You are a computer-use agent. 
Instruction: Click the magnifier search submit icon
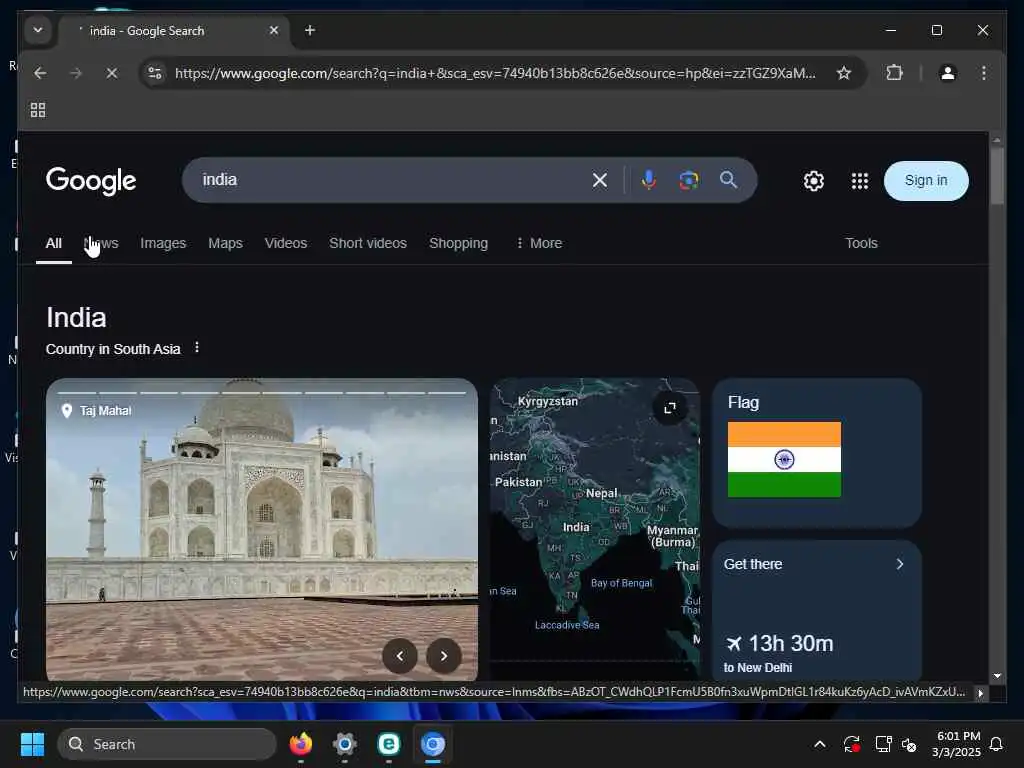[x=728, y=180]
